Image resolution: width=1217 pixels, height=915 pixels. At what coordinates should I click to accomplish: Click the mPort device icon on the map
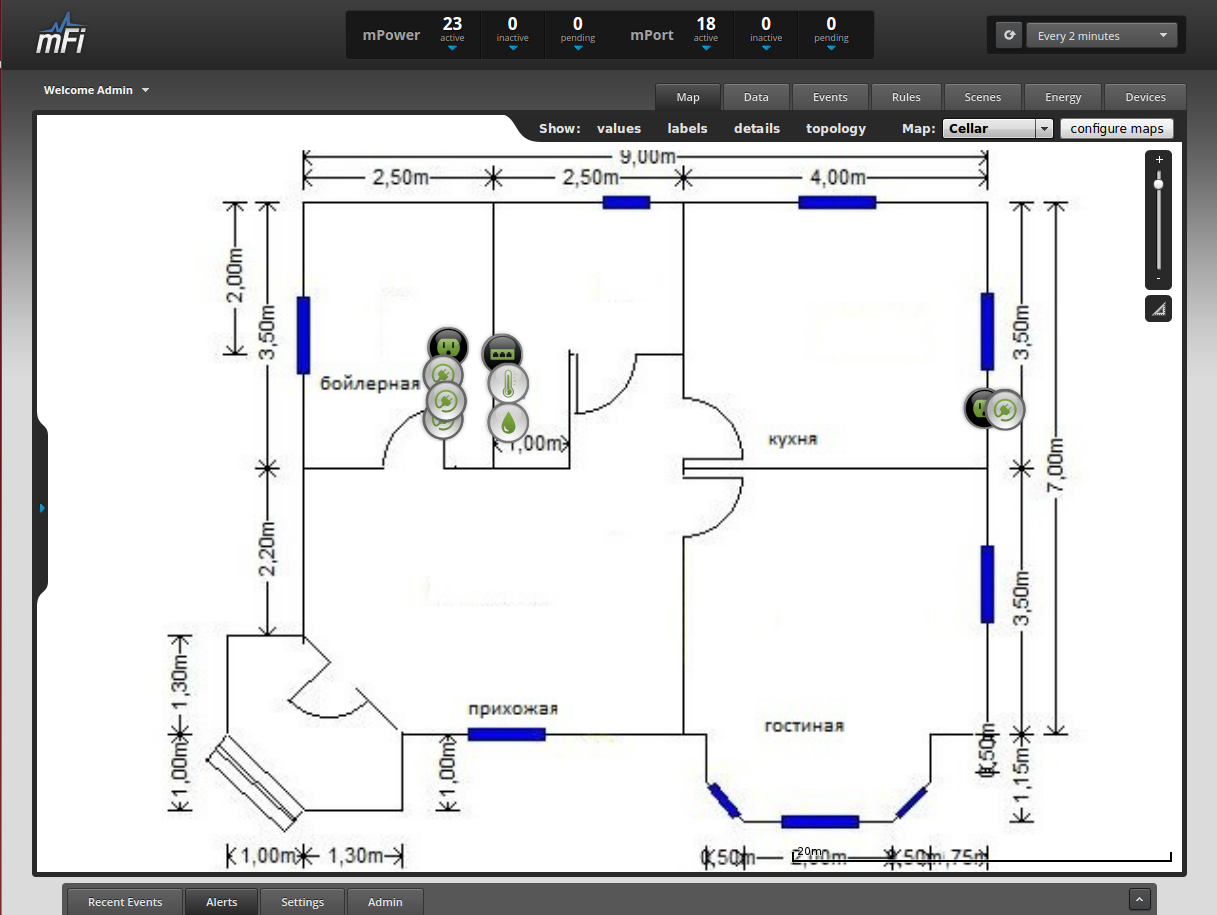[502, 352]
